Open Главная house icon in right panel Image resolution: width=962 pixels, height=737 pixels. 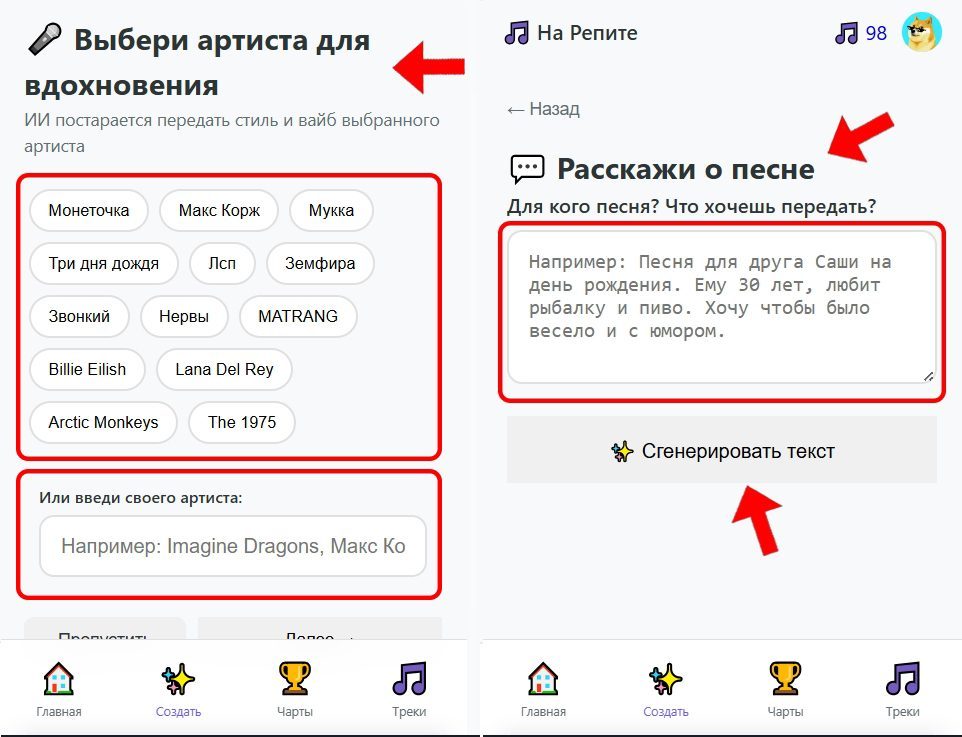pos(543,679)
